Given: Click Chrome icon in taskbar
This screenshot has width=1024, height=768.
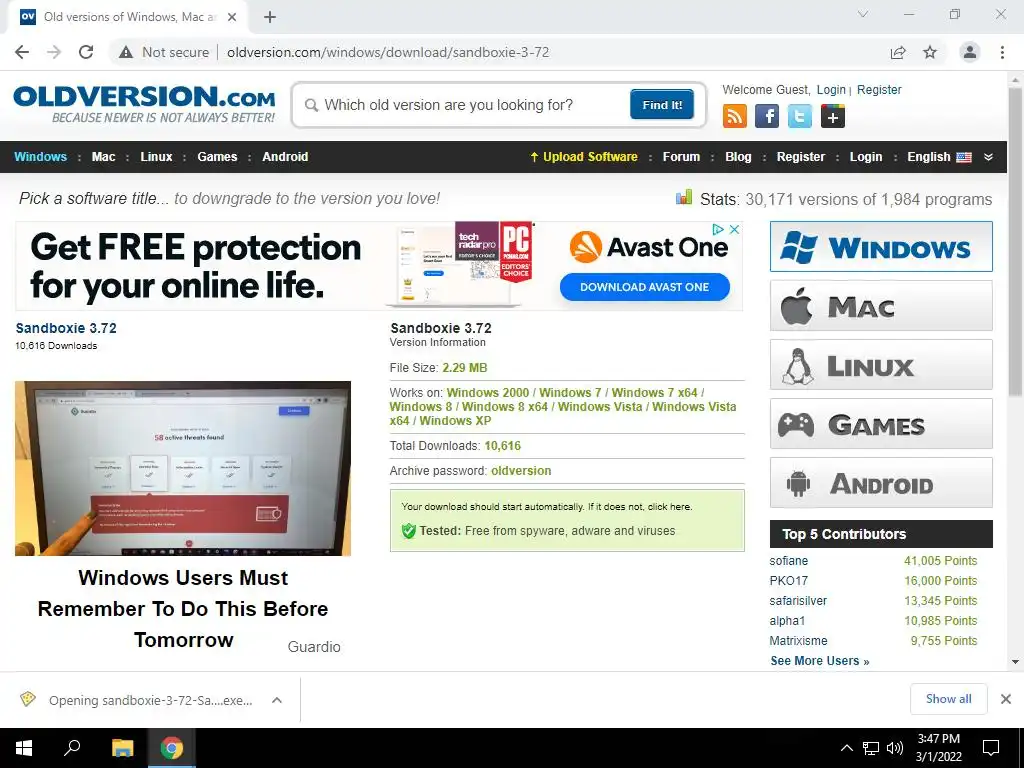Looking at the screenshot, I should [172, 748].
